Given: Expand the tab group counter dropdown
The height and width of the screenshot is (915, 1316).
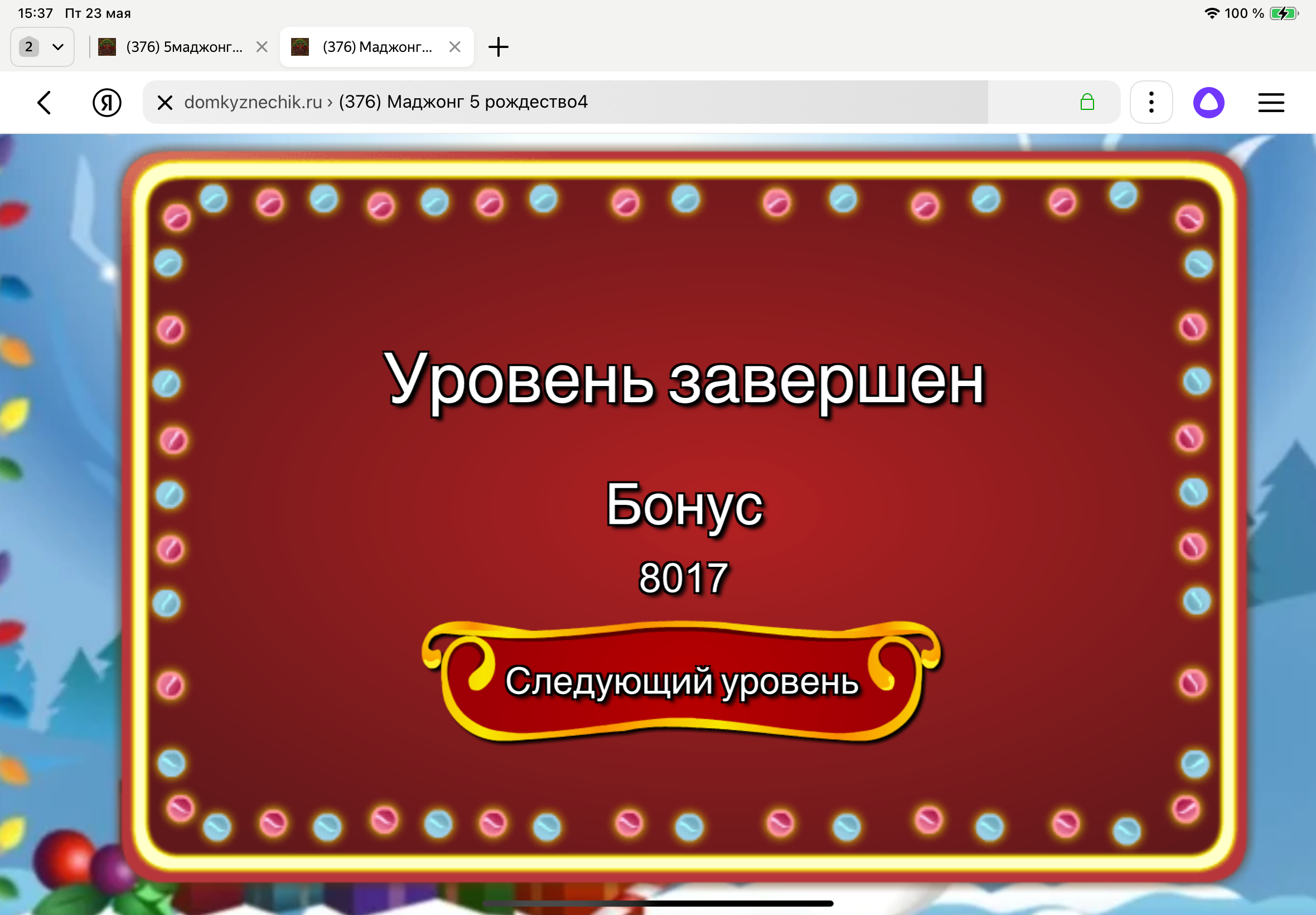Looking at the screenshot, I should tap(42, 47).
